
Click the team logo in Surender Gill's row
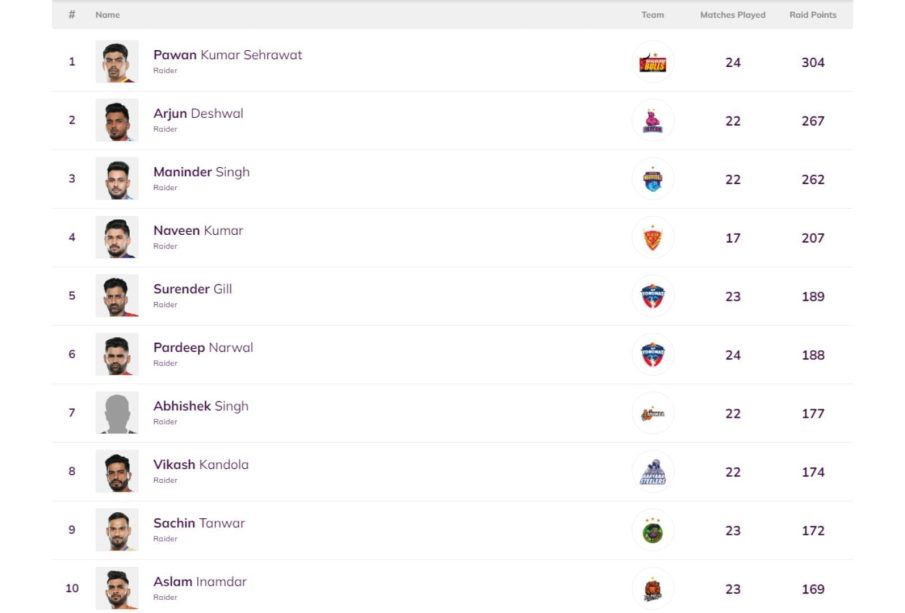[x=653, y=296]
